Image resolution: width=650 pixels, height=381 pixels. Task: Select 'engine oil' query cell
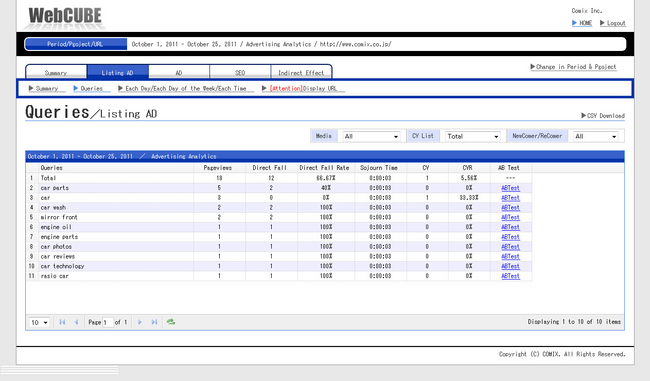116,227
